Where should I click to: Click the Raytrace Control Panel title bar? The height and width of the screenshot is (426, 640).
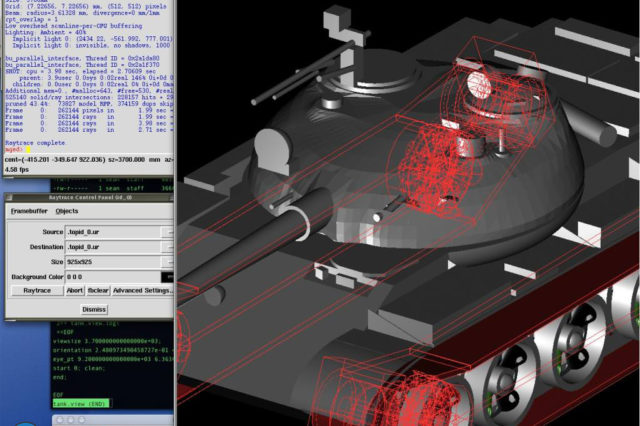click(90, 197)
